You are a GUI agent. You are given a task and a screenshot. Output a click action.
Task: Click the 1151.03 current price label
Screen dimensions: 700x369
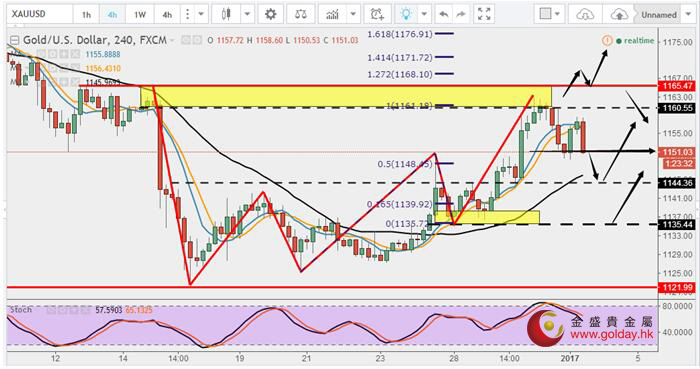coord(677,152)
